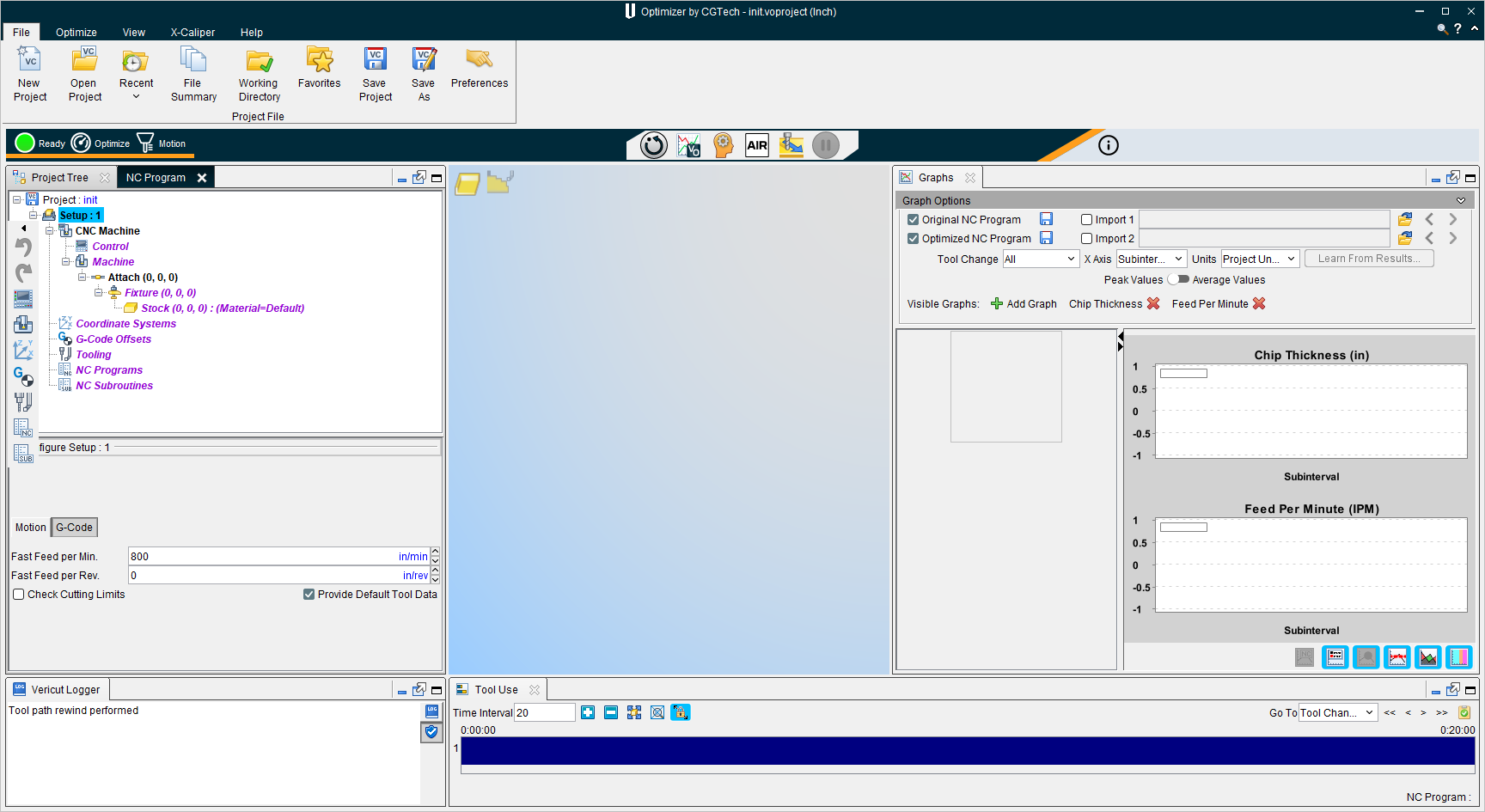
Task: Open the View ribbon tab
Action: point(134,33)
